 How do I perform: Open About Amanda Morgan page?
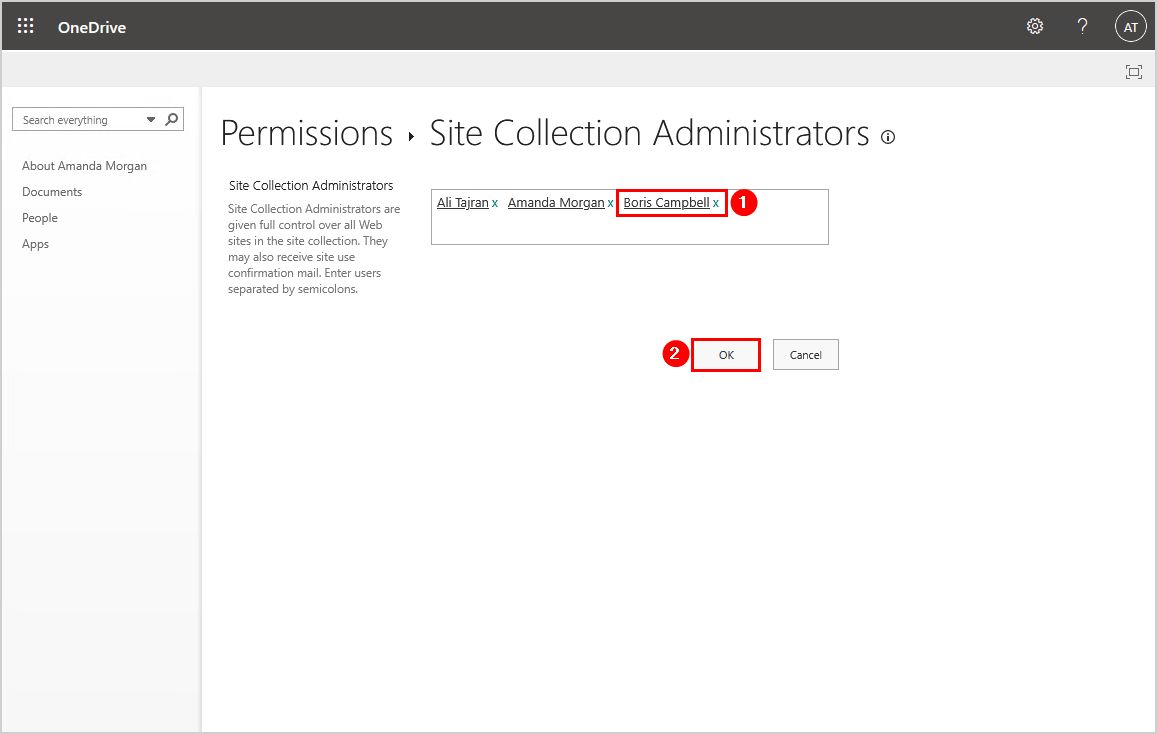tap(84, 166)
